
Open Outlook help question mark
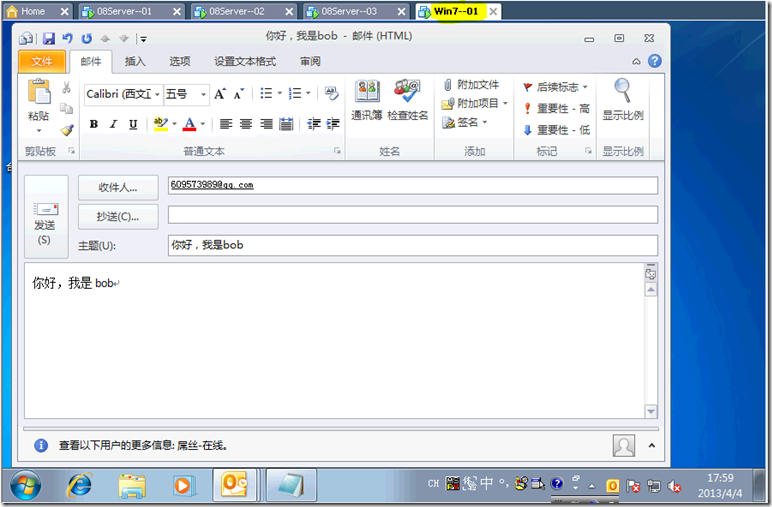(655, 61)
